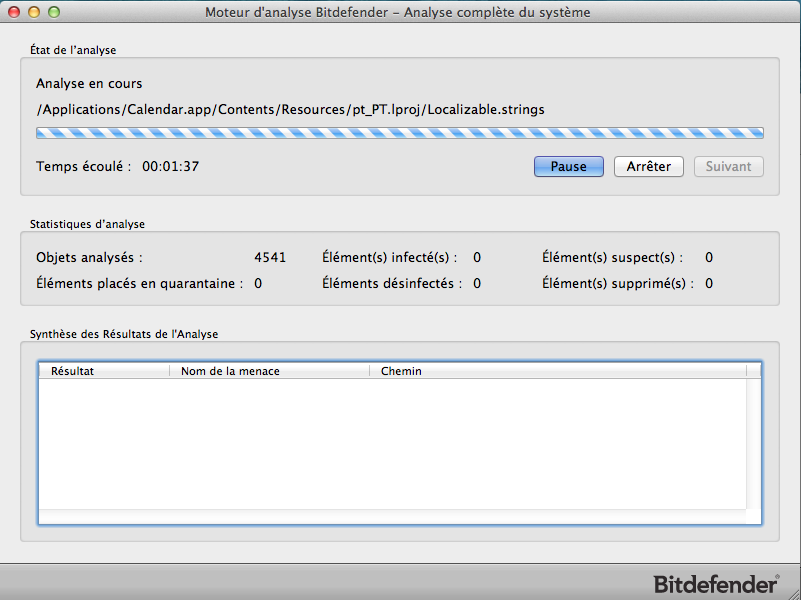Click the Statistiques d'analyse heading
This screenshot has height=600, width=801.
pyautogui.click(x=87, y=224)
